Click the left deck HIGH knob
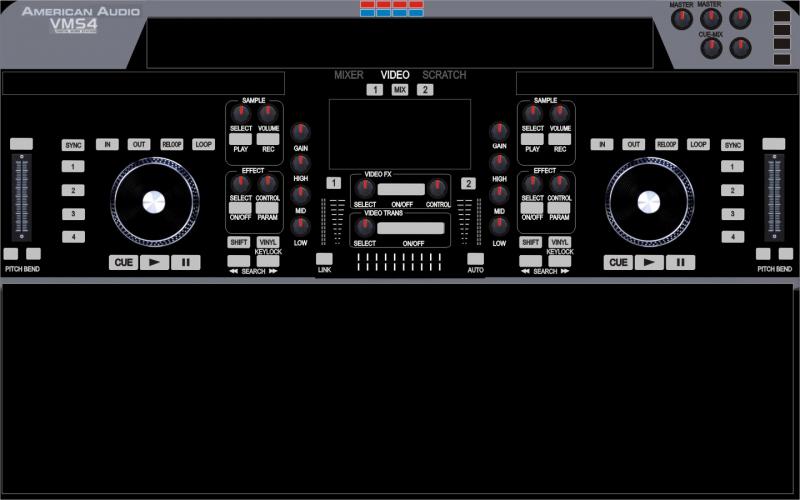 click(301, 164)
